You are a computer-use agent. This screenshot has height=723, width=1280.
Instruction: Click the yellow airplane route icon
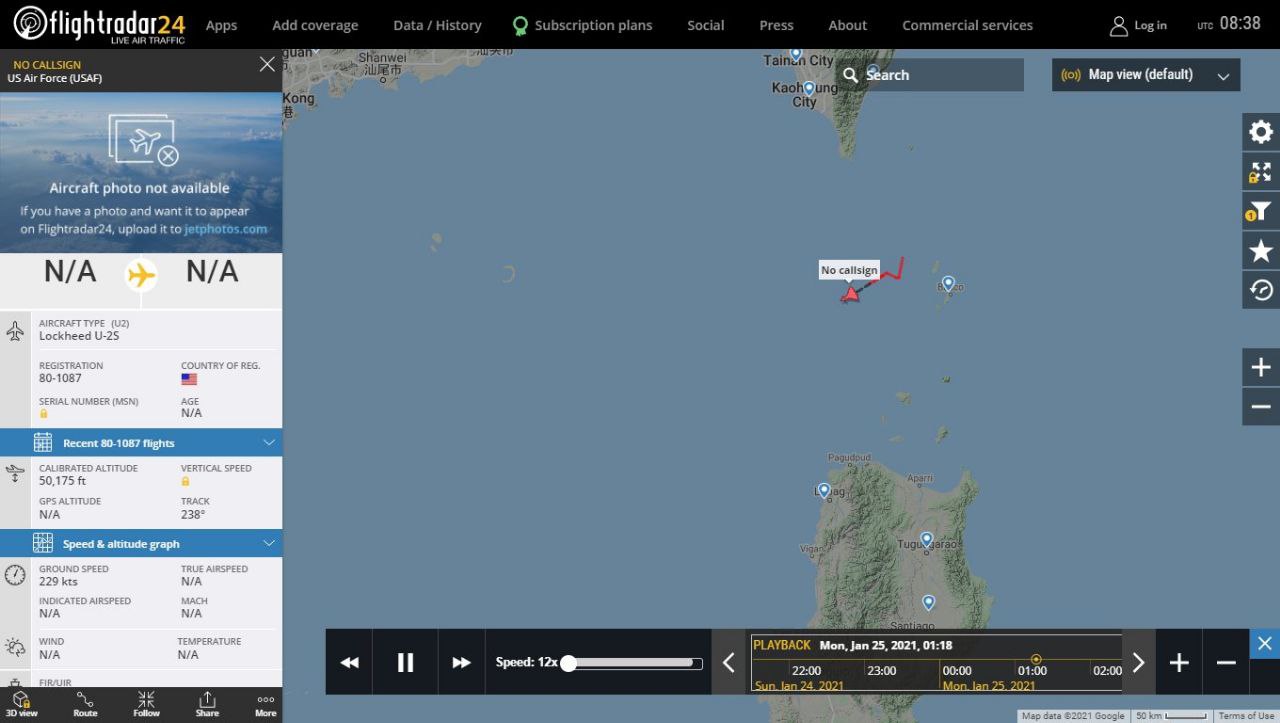point(141,274)
